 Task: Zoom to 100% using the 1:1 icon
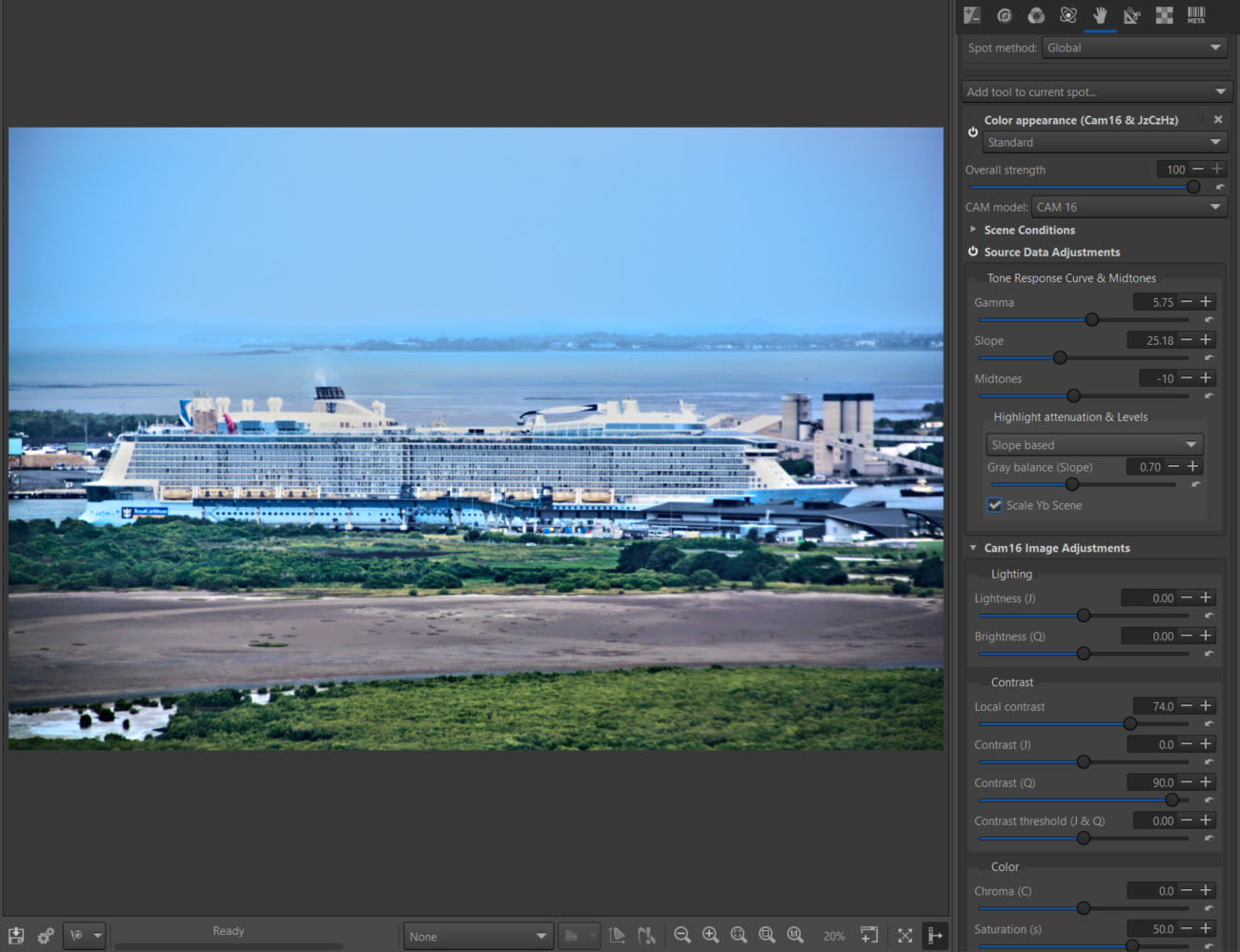(795, 936)
